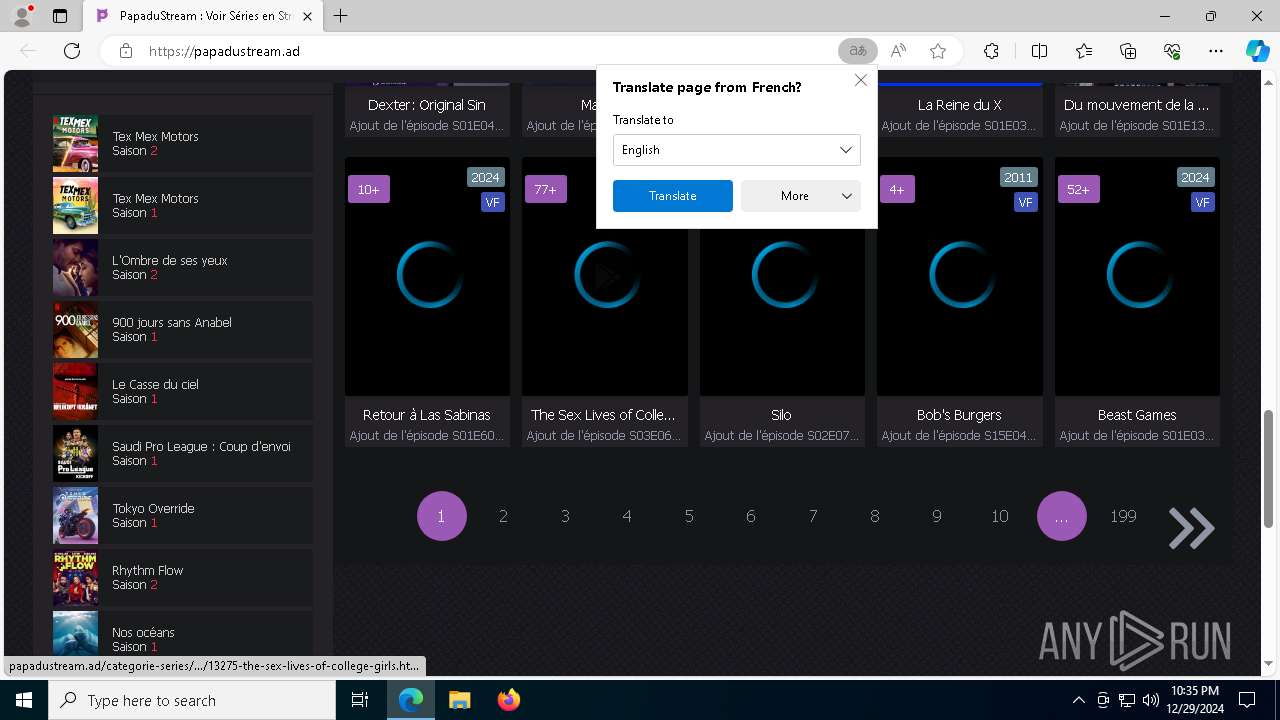The width and height of the screenshot is (1280, 720).
Task: Open the tab actions menu icon
Action: coord(60,16)
